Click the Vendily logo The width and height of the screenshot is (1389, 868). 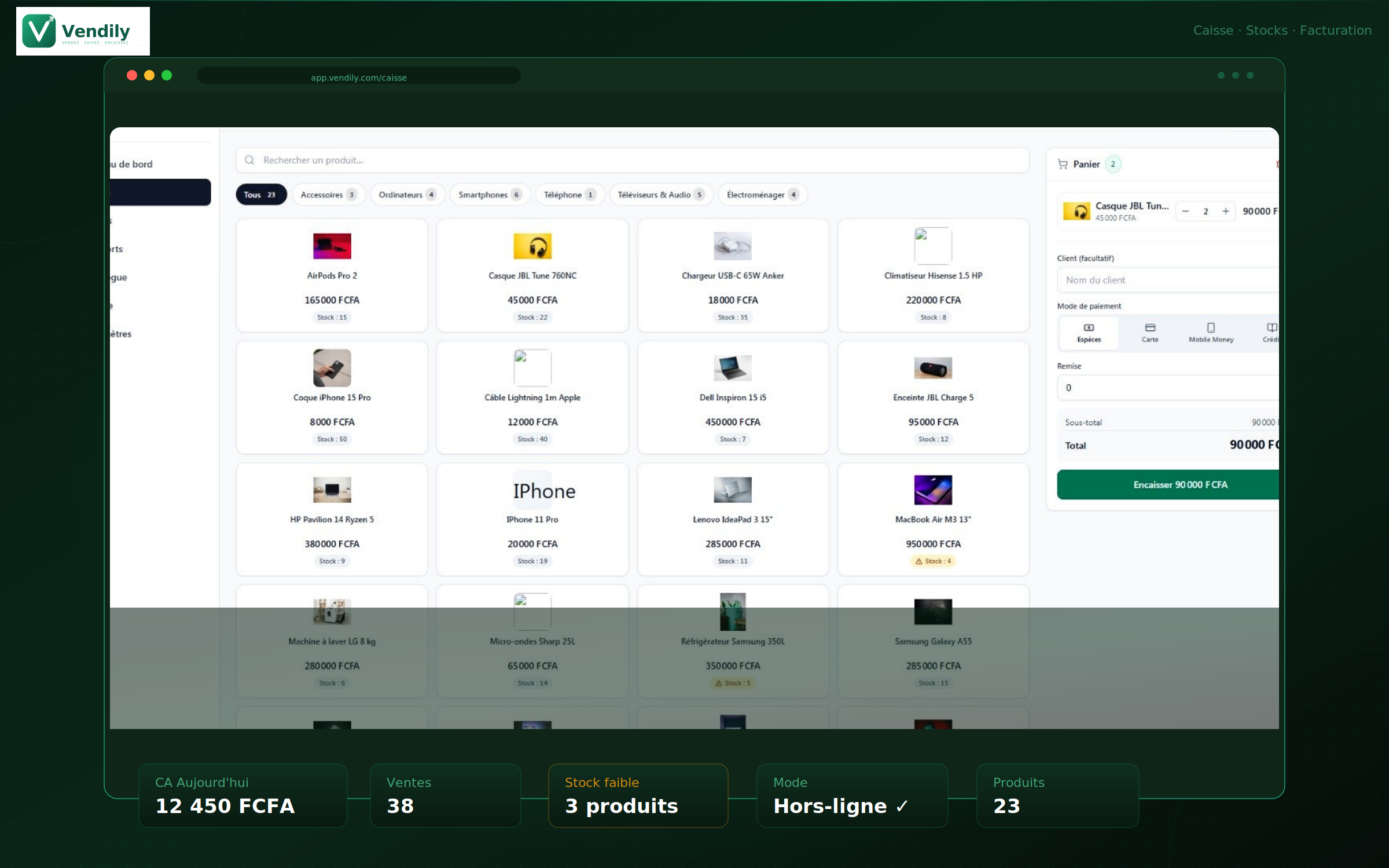coord(83,31)
